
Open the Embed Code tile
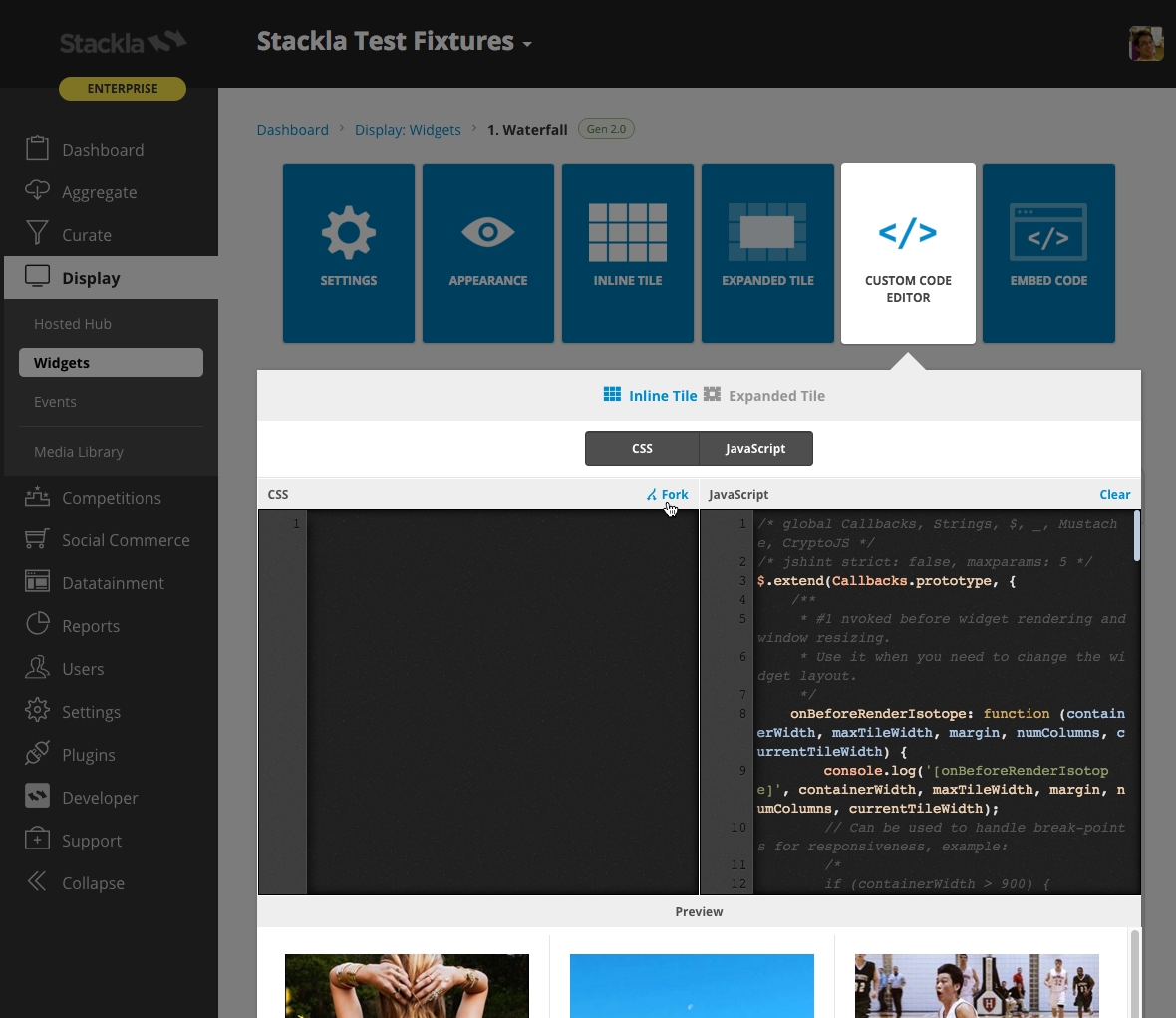click(1048, 253)
